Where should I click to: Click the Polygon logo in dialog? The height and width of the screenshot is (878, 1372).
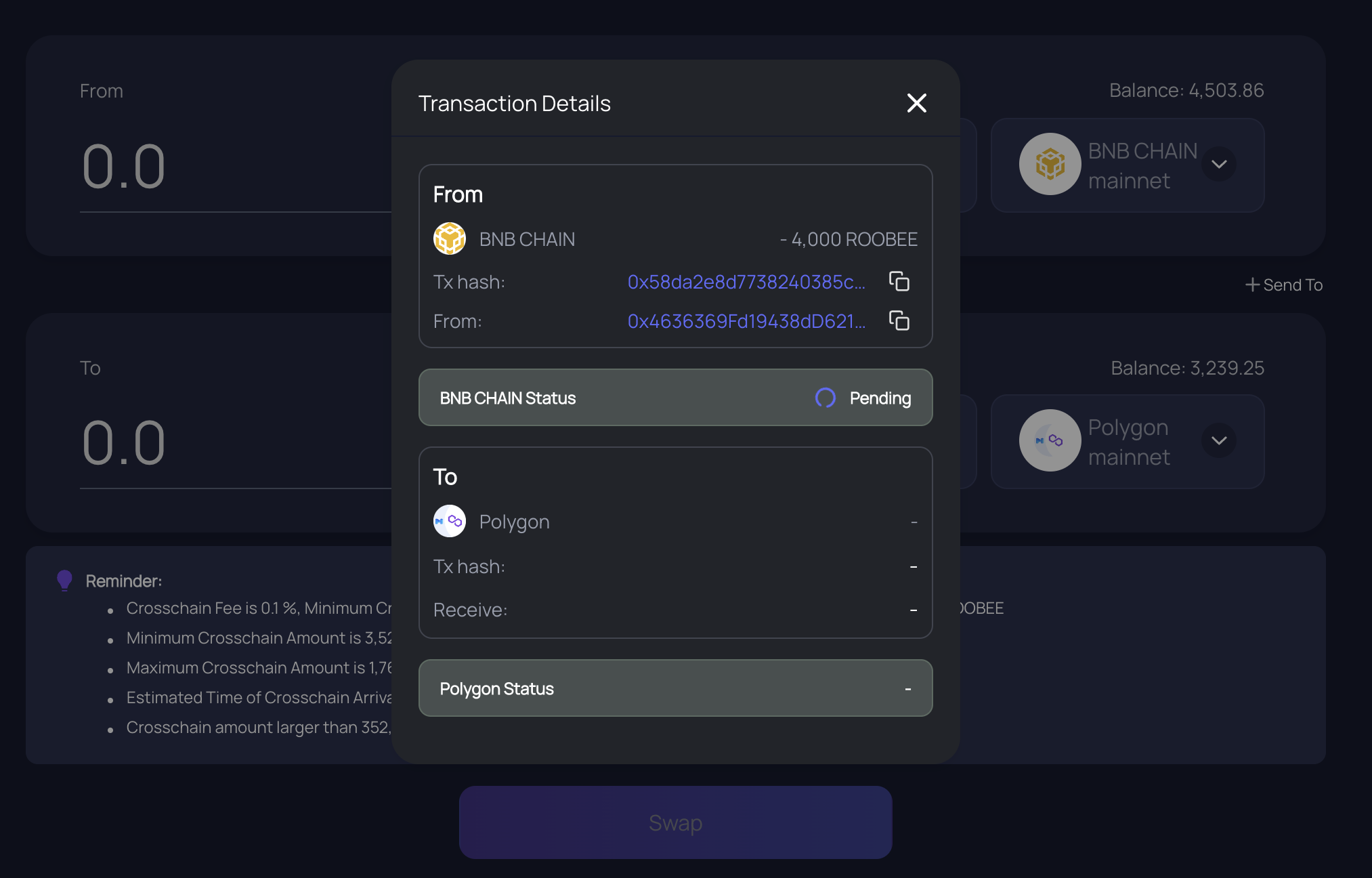450,521
